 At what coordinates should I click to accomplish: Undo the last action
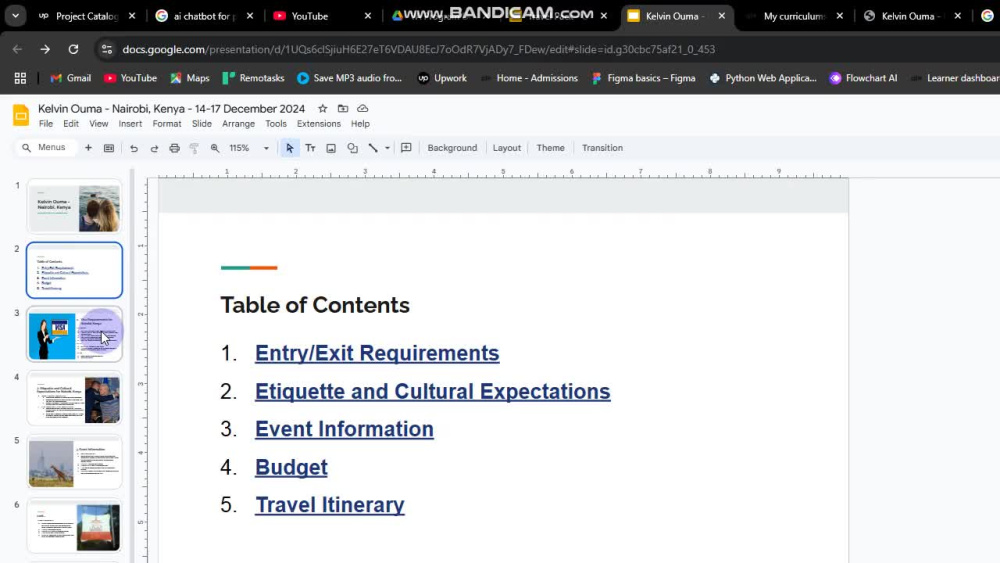pos(134,148)
